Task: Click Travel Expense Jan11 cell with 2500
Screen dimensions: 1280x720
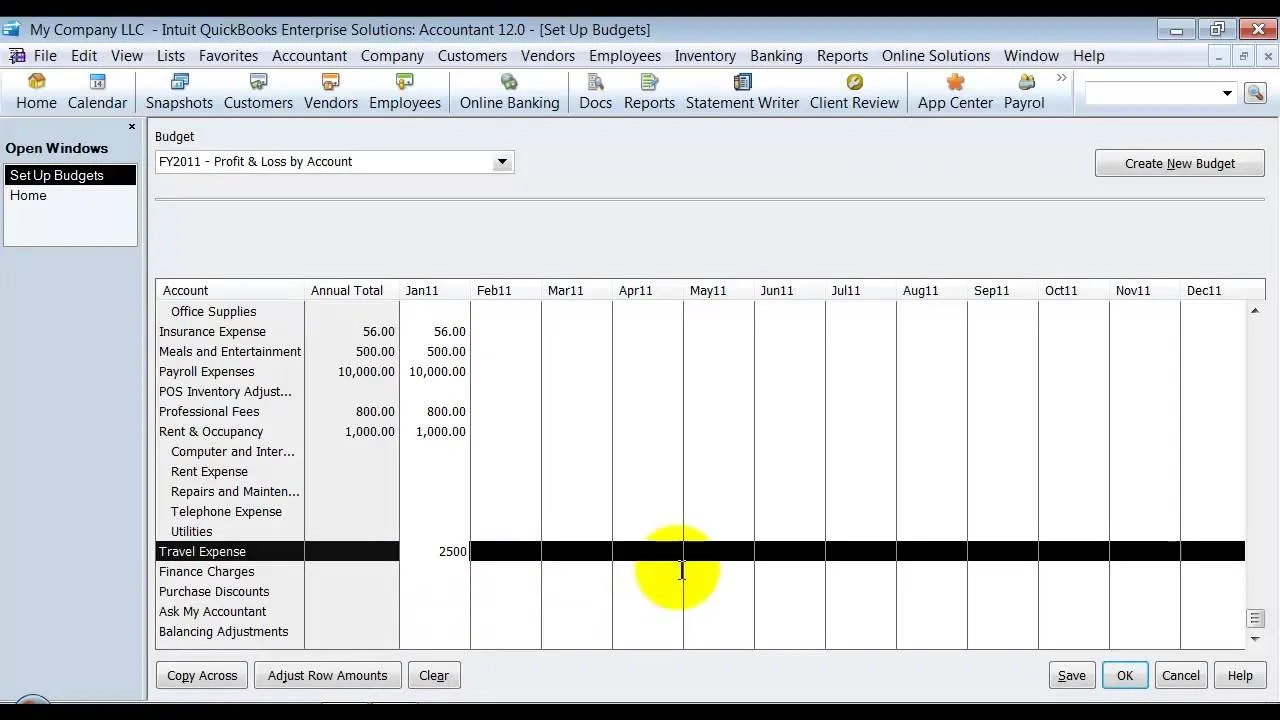Action: [x=435, y=551]
